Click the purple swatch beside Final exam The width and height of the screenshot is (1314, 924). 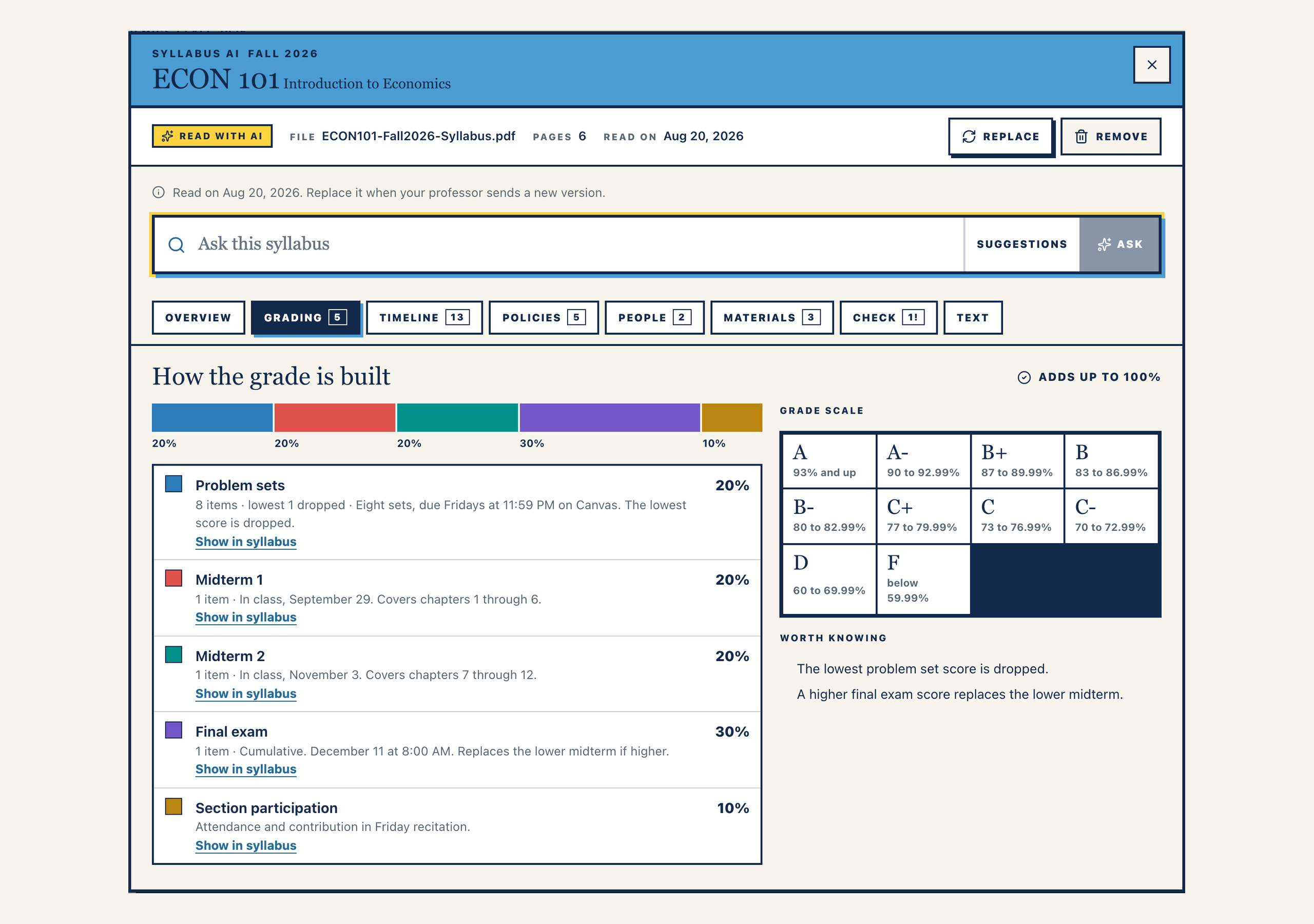[173, 730]
